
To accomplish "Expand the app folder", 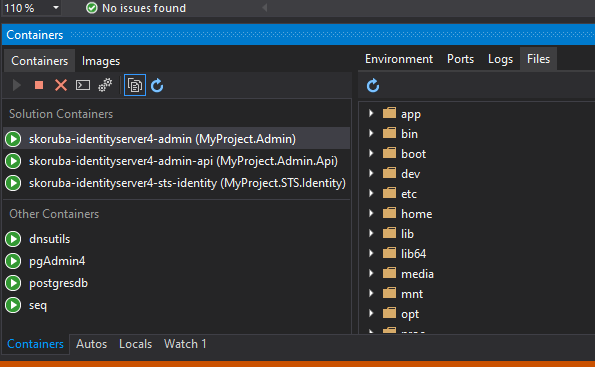I will pos(371,113).
